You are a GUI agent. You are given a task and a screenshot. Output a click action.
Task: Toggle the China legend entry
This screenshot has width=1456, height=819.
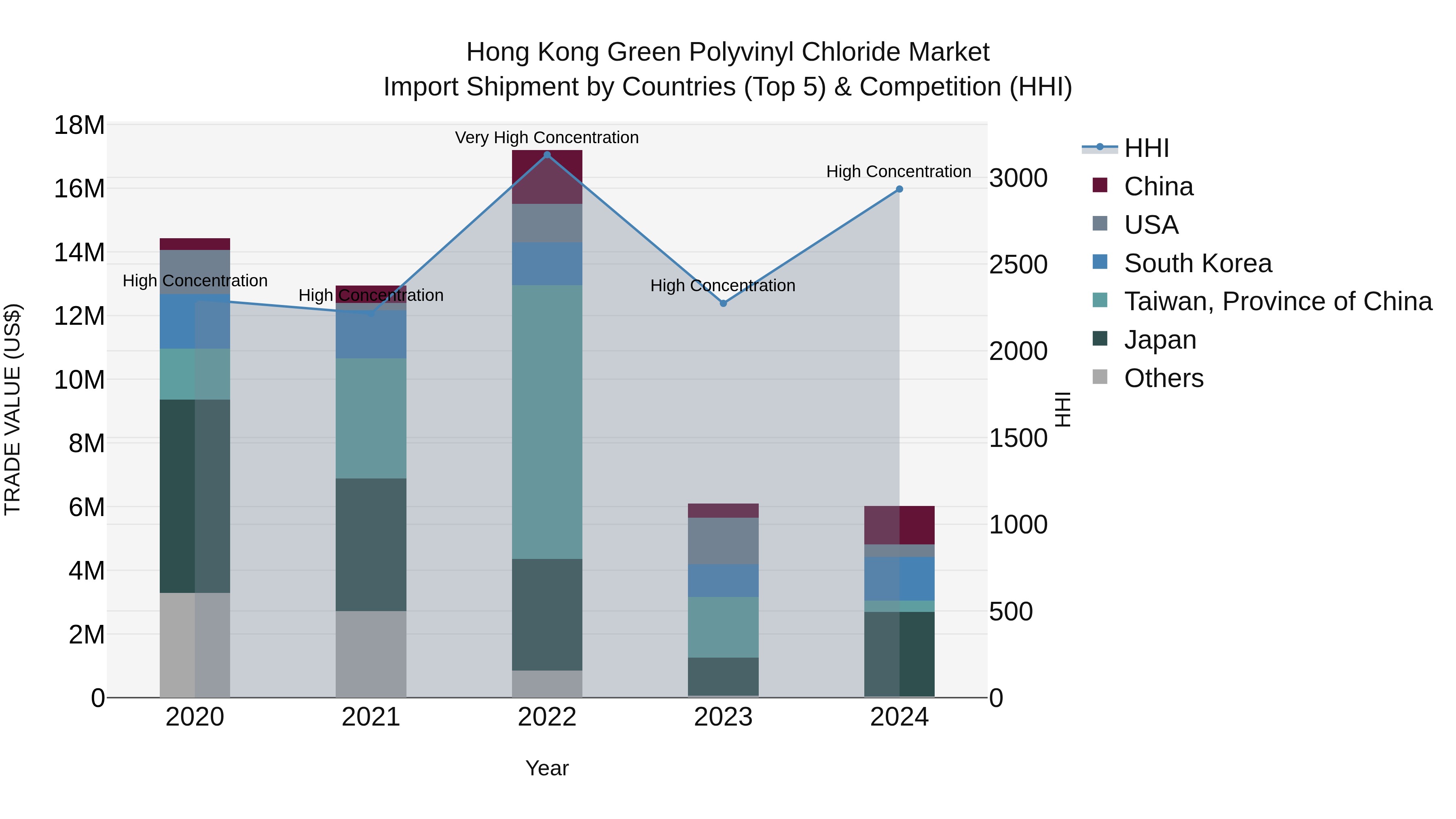(1143, 186)
